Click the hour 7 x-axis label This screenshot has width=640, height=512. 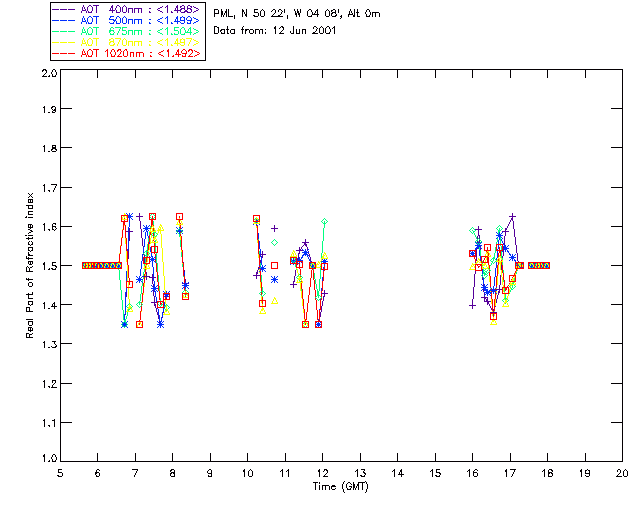[135, 473]
